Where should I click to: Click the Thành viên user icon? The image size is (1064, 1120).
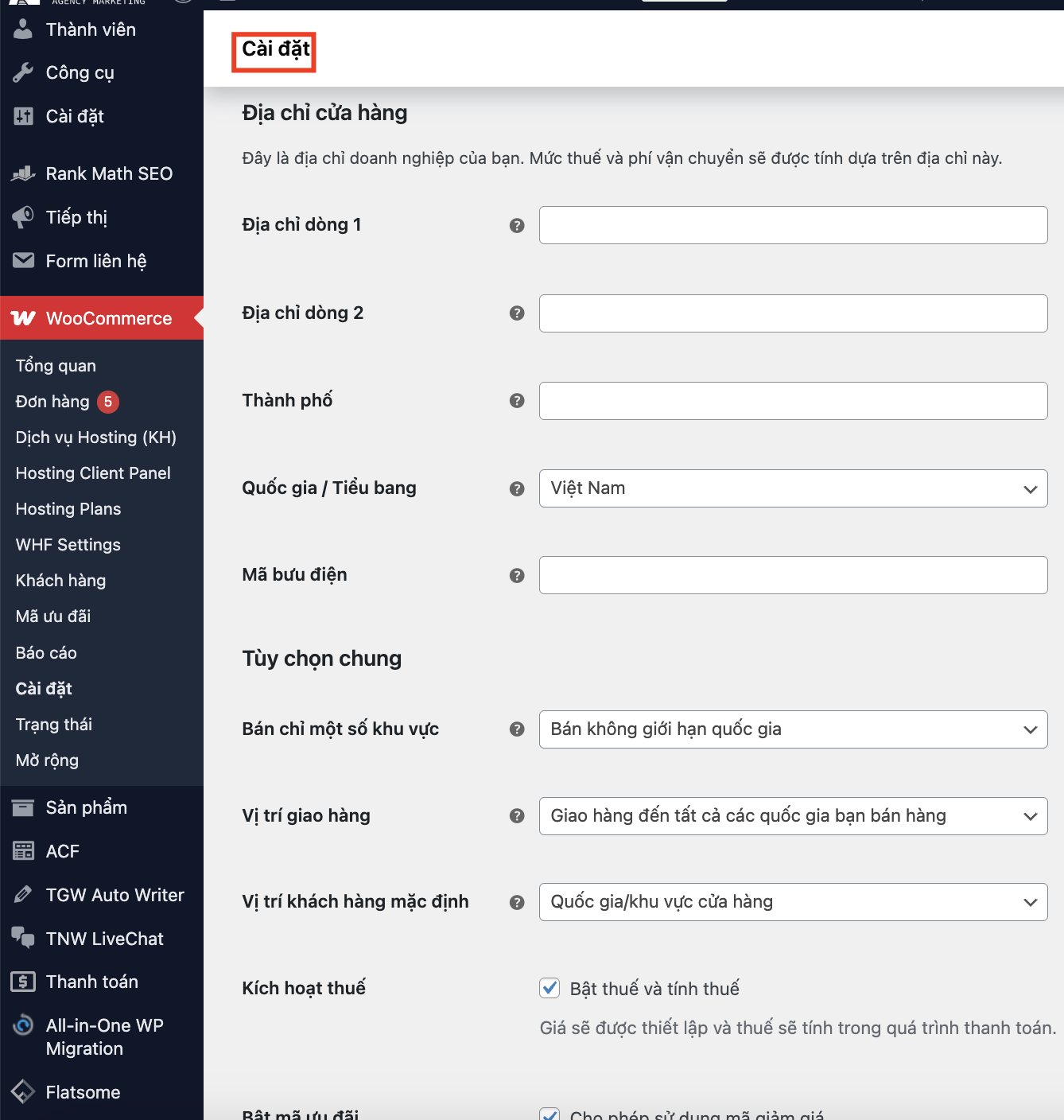click(23, 29)
